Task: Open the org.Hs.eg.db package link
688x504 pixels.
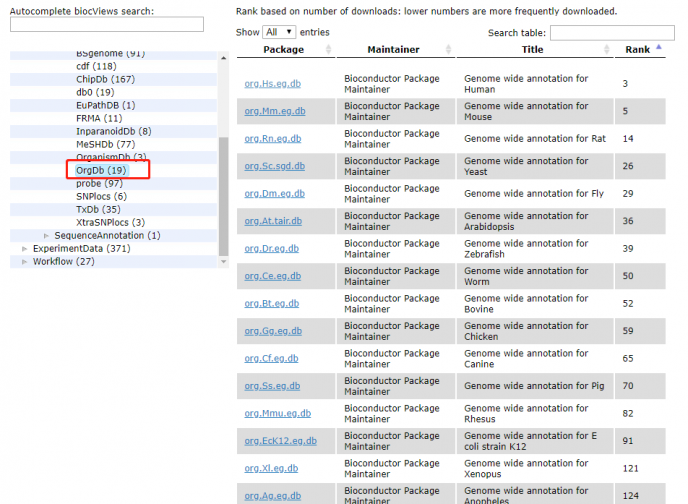Action: click(x=274, y=84)
